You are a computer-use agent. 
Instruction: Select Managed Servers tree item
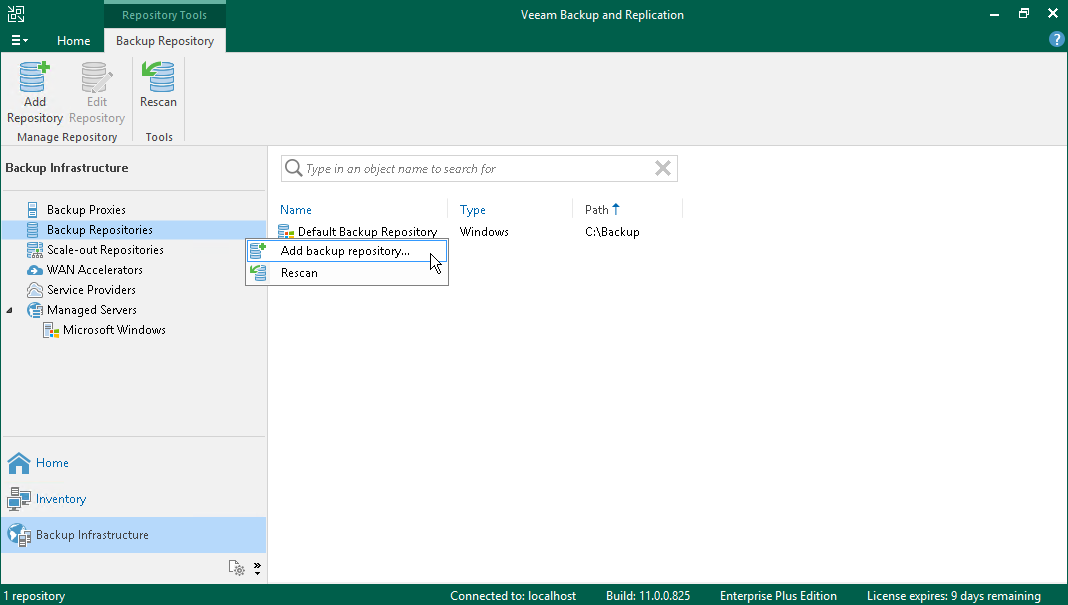tap(91, 310)
